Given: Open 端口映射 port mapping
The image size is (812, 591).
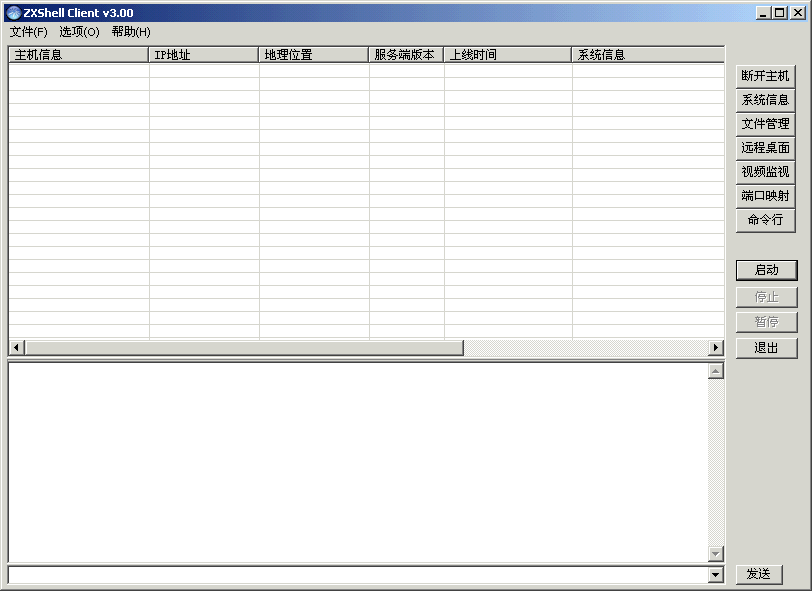Looking at the screenshot, I should pyautogui.click(x=765, y=195).
